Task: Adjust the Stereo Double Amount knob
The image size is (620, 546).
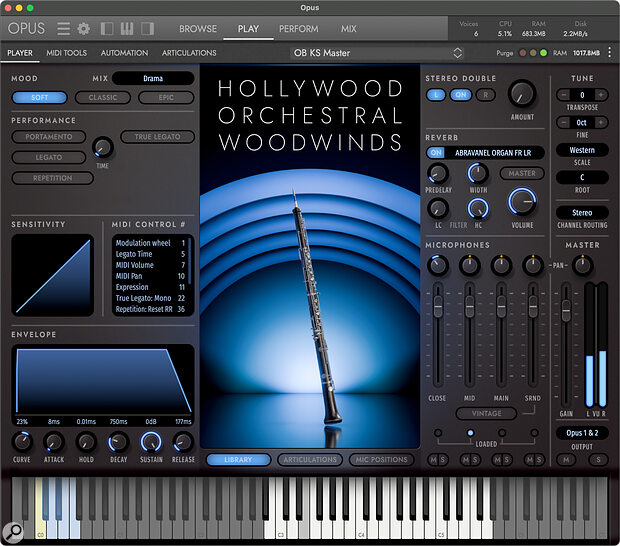Action: click(522, 94)
